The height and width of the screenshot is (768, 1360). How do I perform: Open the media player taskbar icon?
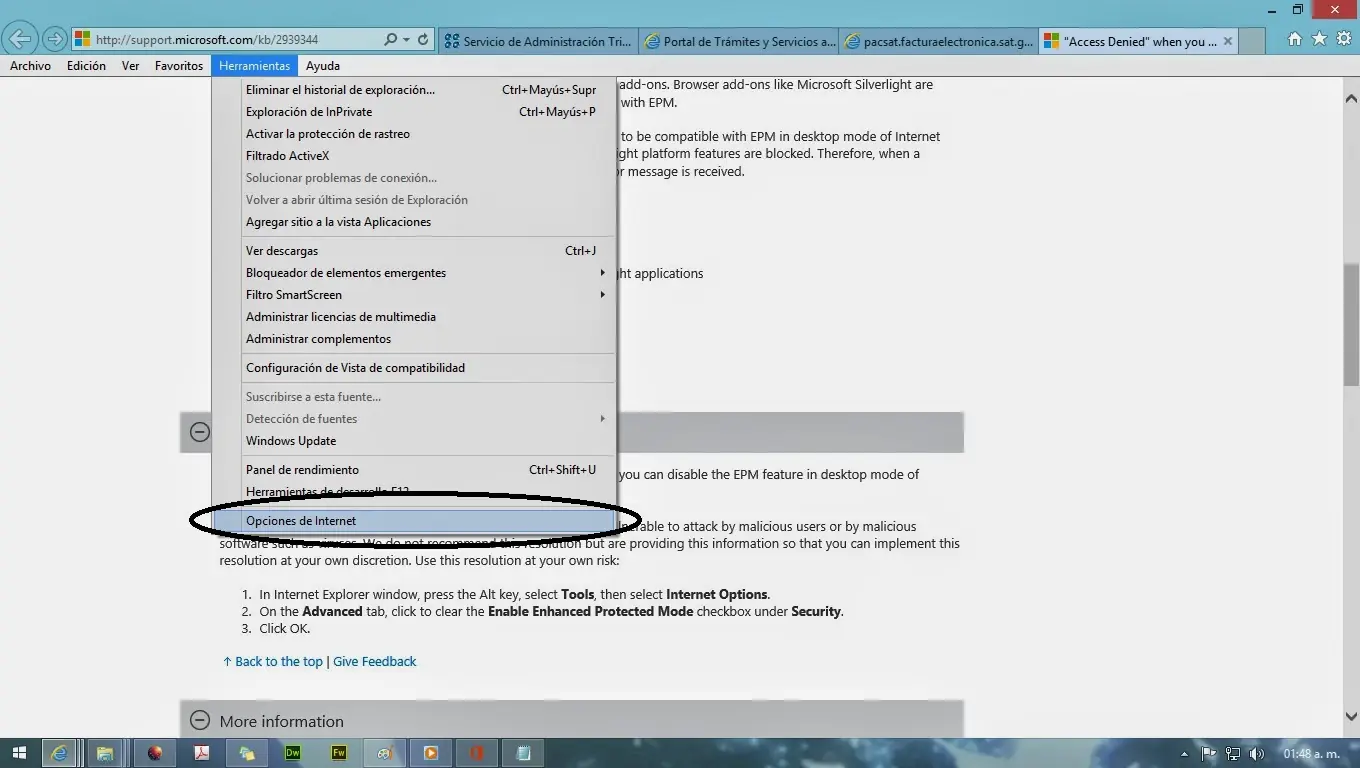pyautogui.click(x=431, y=753)
